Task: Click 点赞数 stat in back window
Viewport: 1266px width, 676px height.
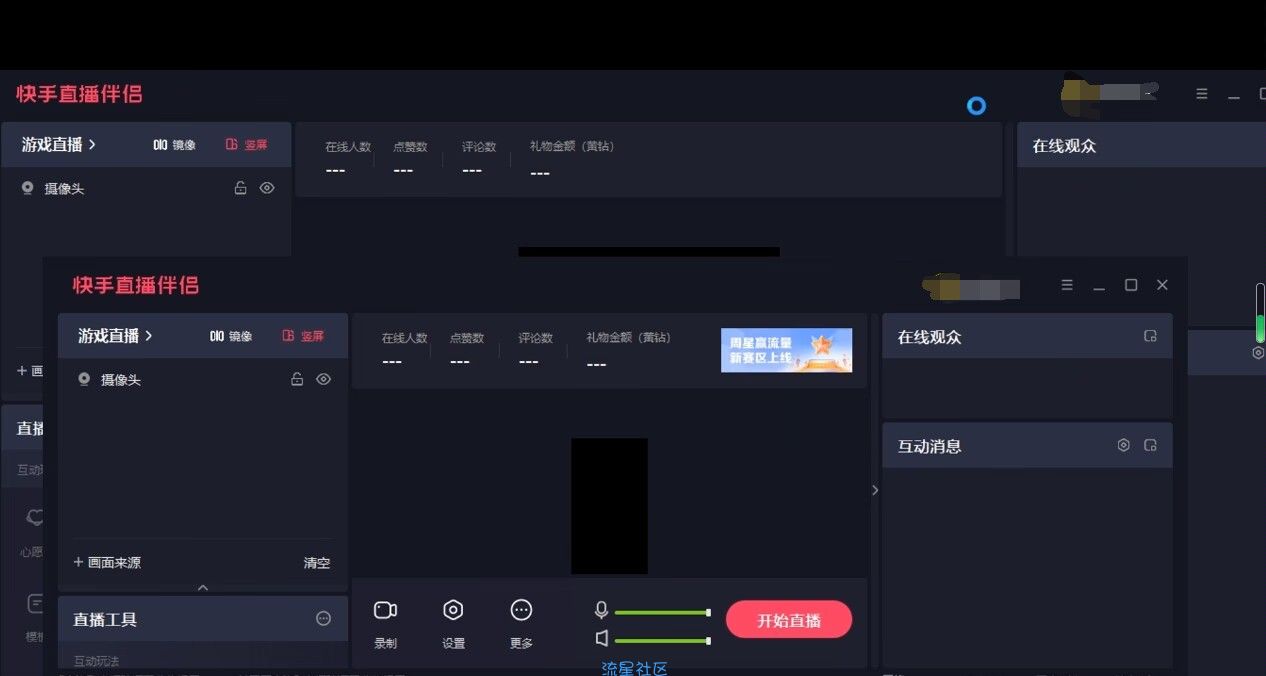Action: (x=410, y=157)
